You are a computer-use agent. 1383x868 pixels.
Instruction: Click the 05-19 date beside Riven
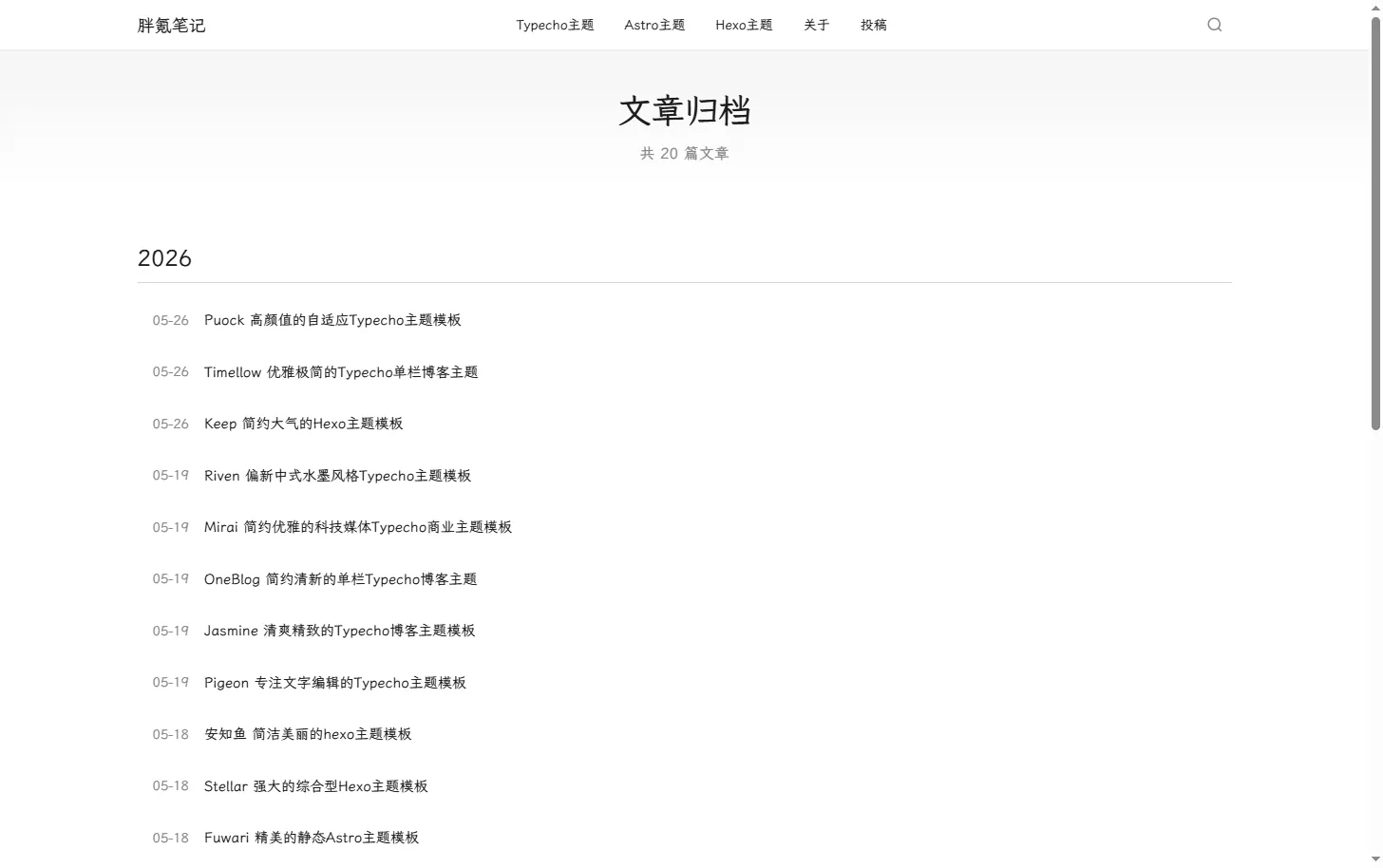coord(171,476)
